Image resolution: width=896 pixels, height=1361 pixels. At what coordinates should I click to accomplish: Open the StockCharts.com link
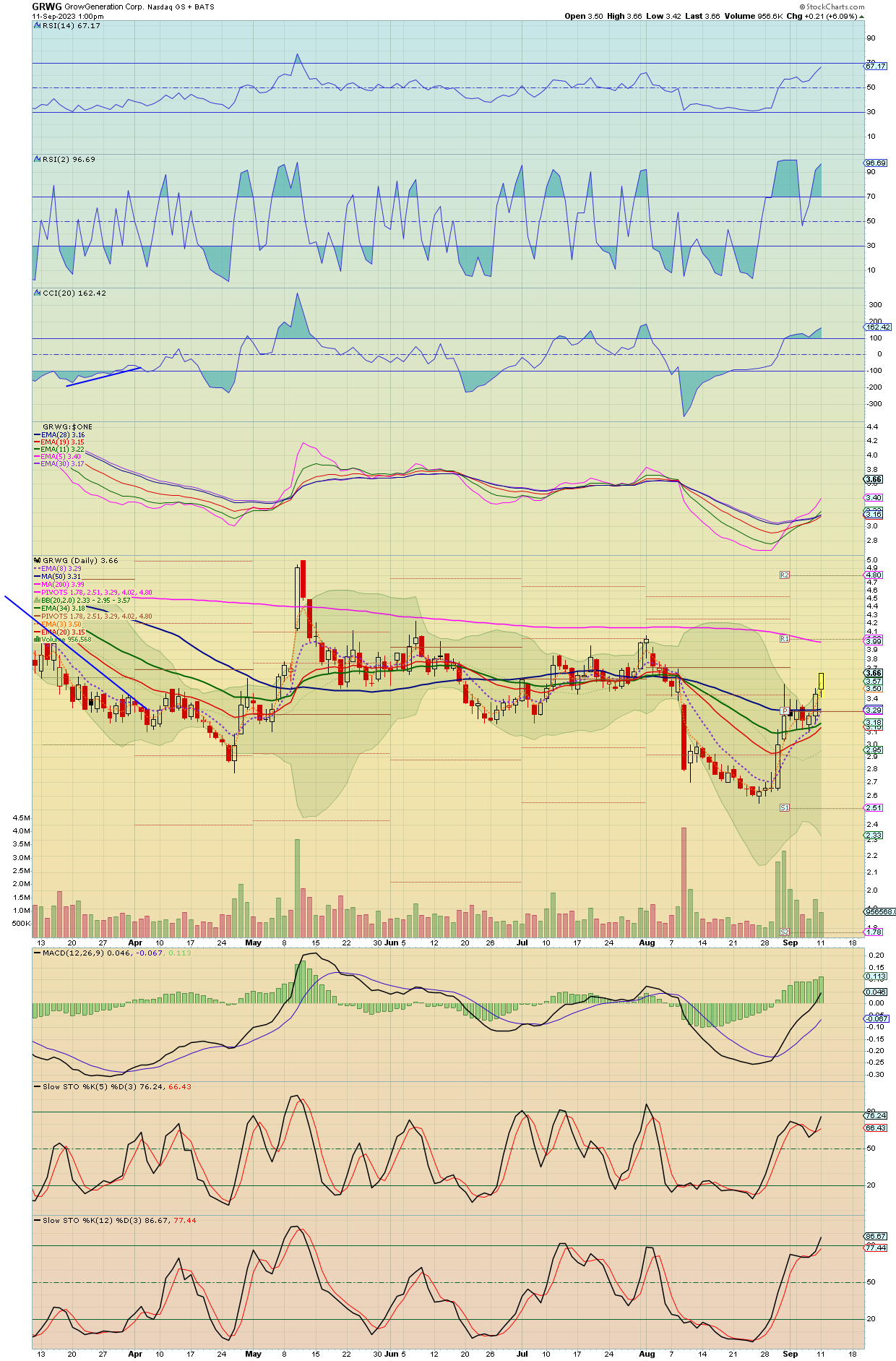point(835,7)
